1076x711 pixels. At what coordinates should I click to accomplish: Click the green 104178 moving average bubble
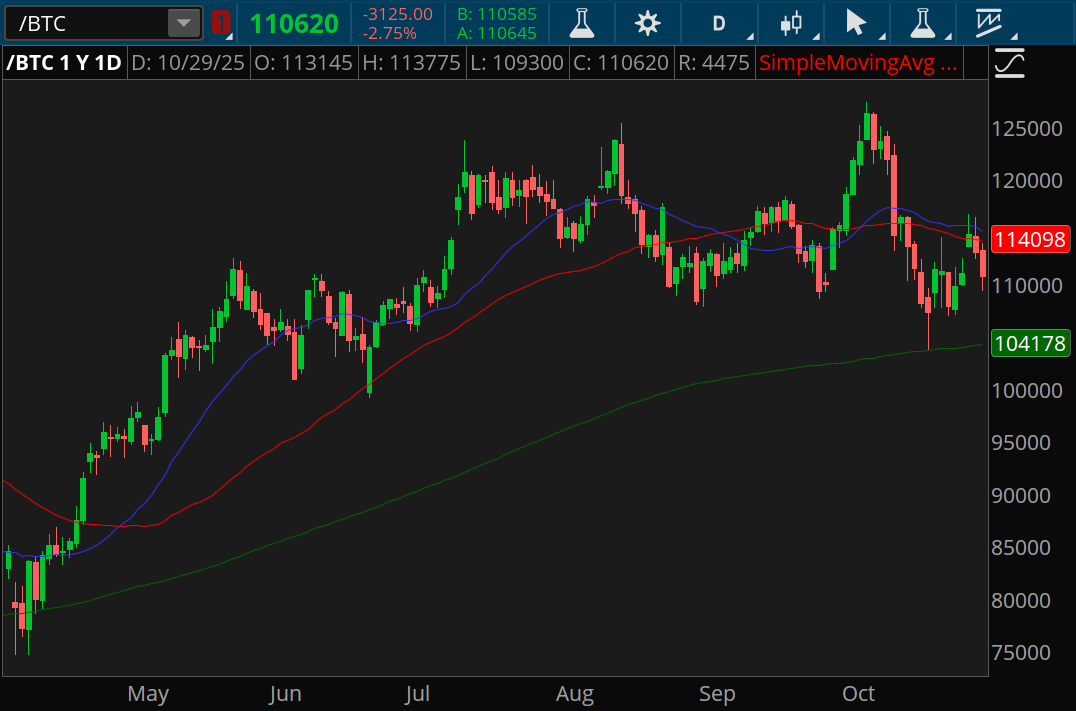1030,344
